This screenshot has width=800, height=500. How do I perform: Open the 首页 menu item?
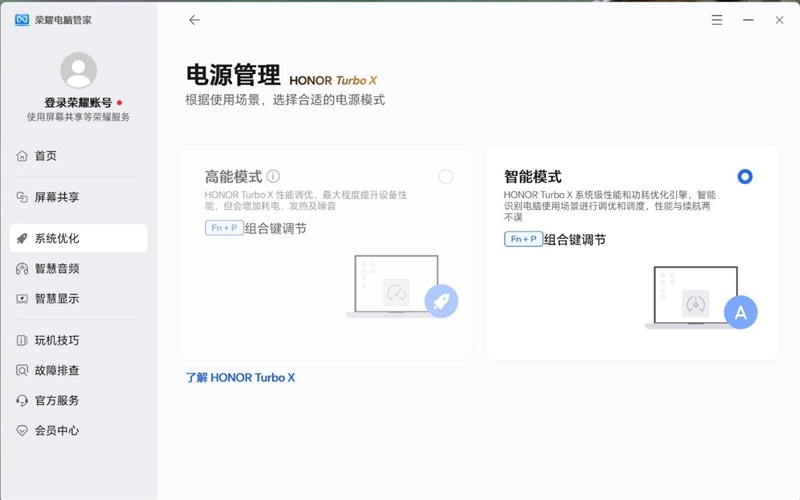[x=79, y=156]
